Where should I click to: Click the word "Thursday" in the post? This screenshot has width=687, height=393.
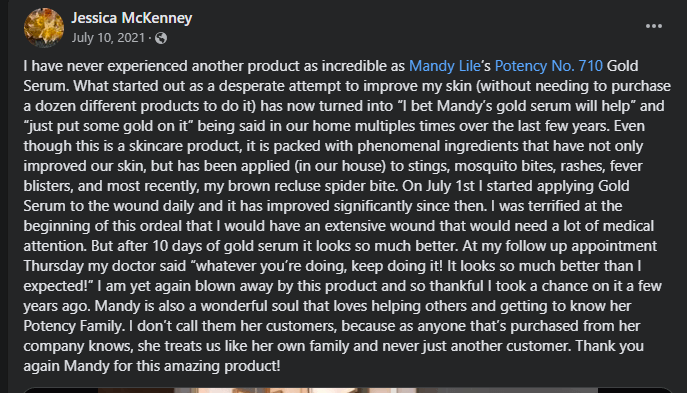[53, 266]
